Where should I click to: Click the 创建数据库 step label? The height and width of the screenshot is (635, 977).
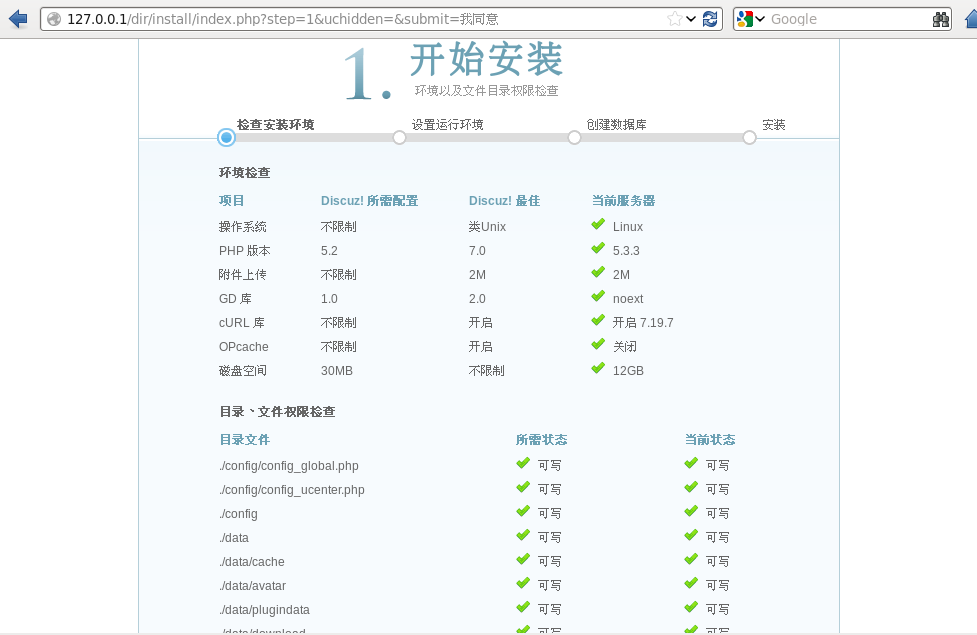tap(616, 125)
